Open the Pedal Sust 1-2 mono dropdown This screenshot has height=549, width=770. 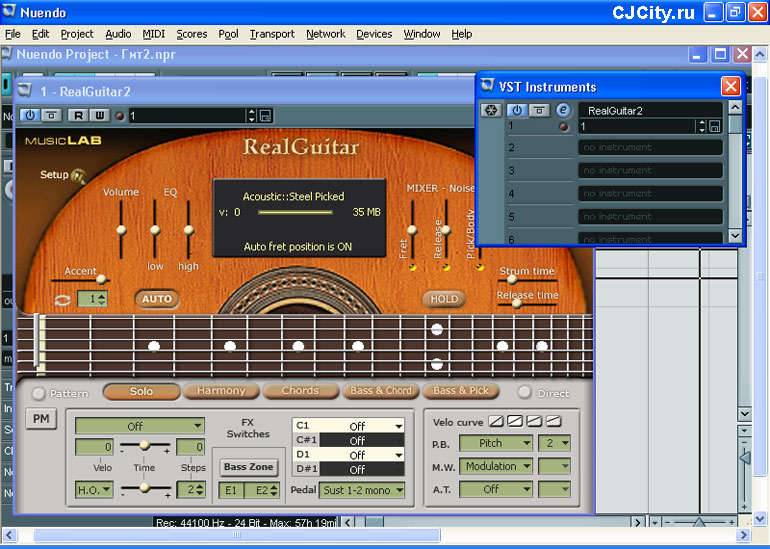(x=362, y=490)
